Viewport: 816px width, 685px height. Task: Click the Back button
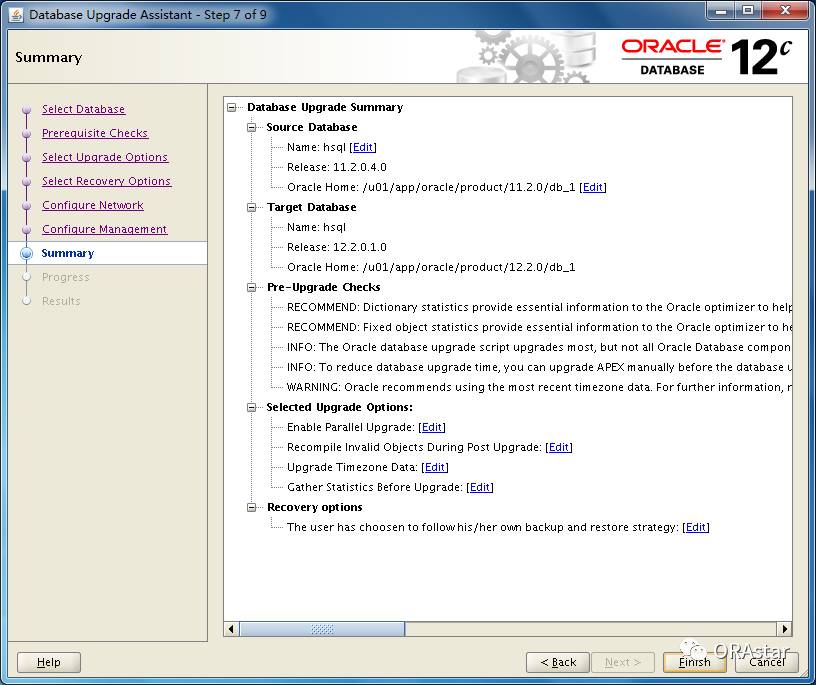point(558,663)
